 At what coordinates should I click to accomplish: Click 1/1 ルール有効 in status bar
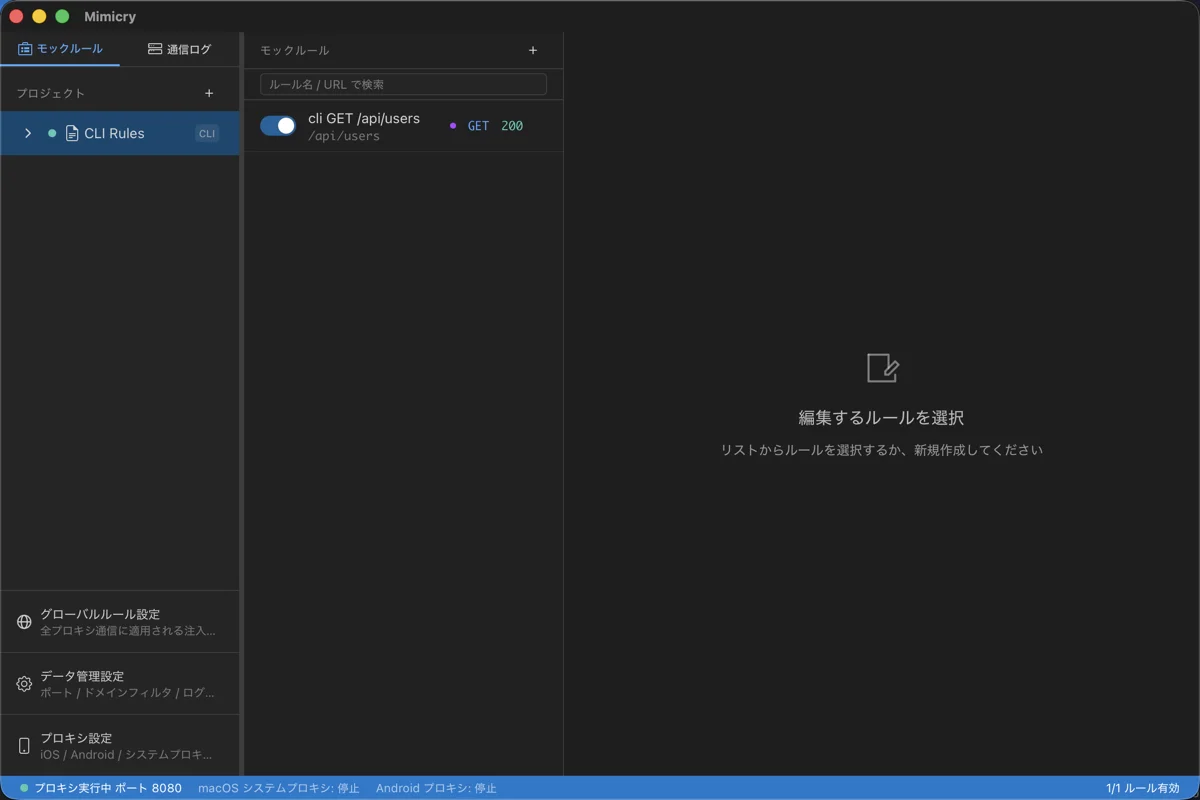tap(1143, 788)
